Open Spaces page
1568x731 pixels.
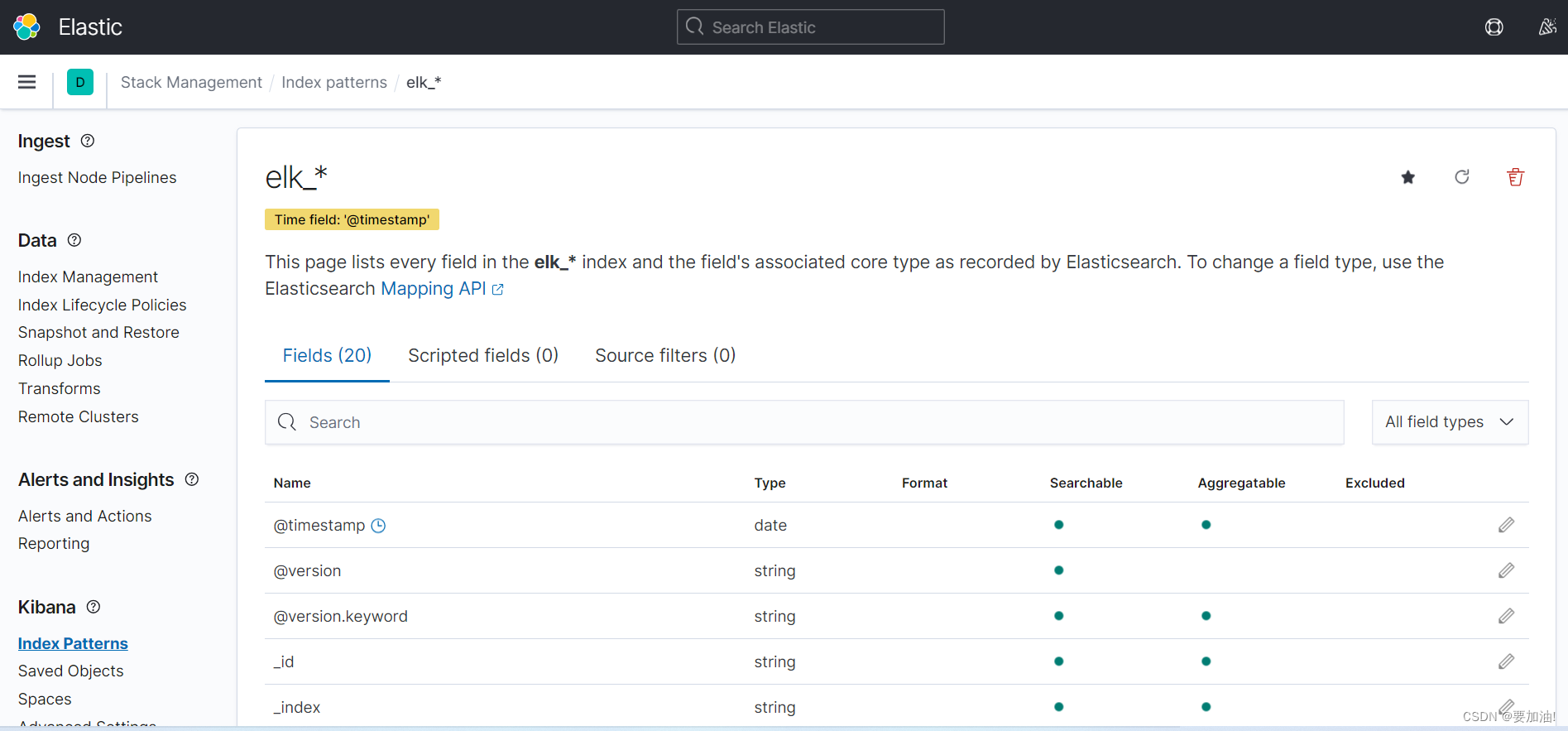[x=45, y=699]
